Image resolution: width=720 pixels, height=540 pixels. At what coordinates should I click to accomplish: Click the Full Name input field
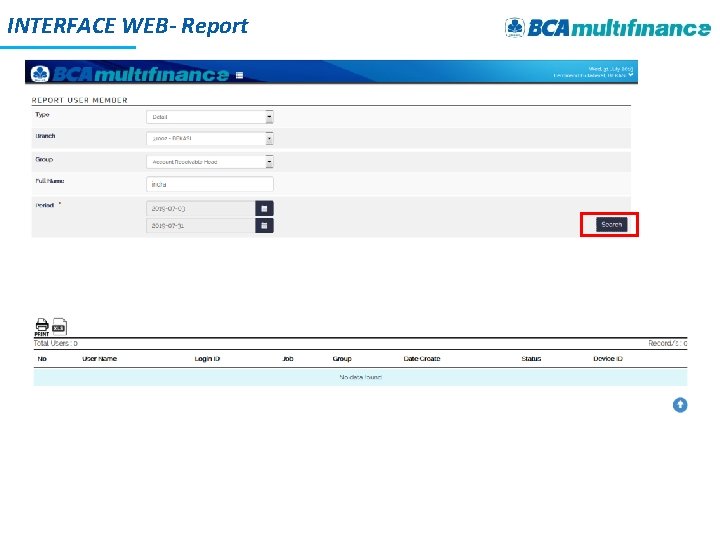click(x=210, y=184)
